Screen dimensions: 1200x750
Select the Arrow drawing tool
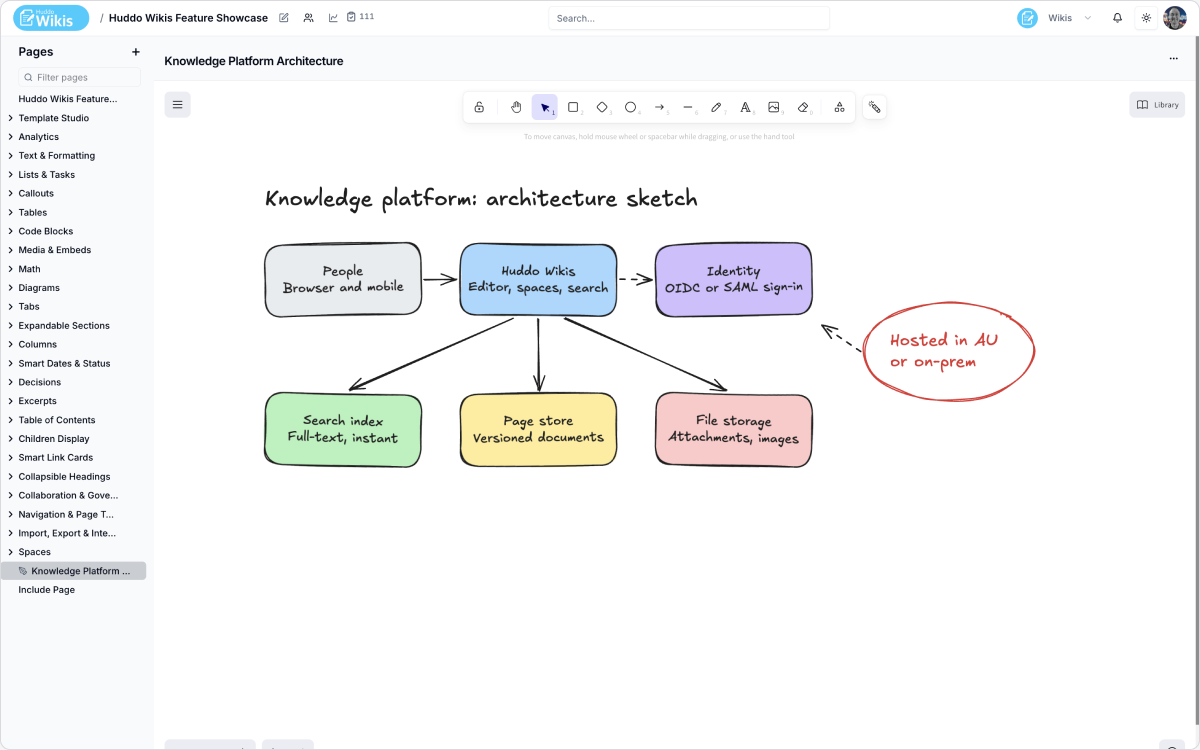coord(659,107)
